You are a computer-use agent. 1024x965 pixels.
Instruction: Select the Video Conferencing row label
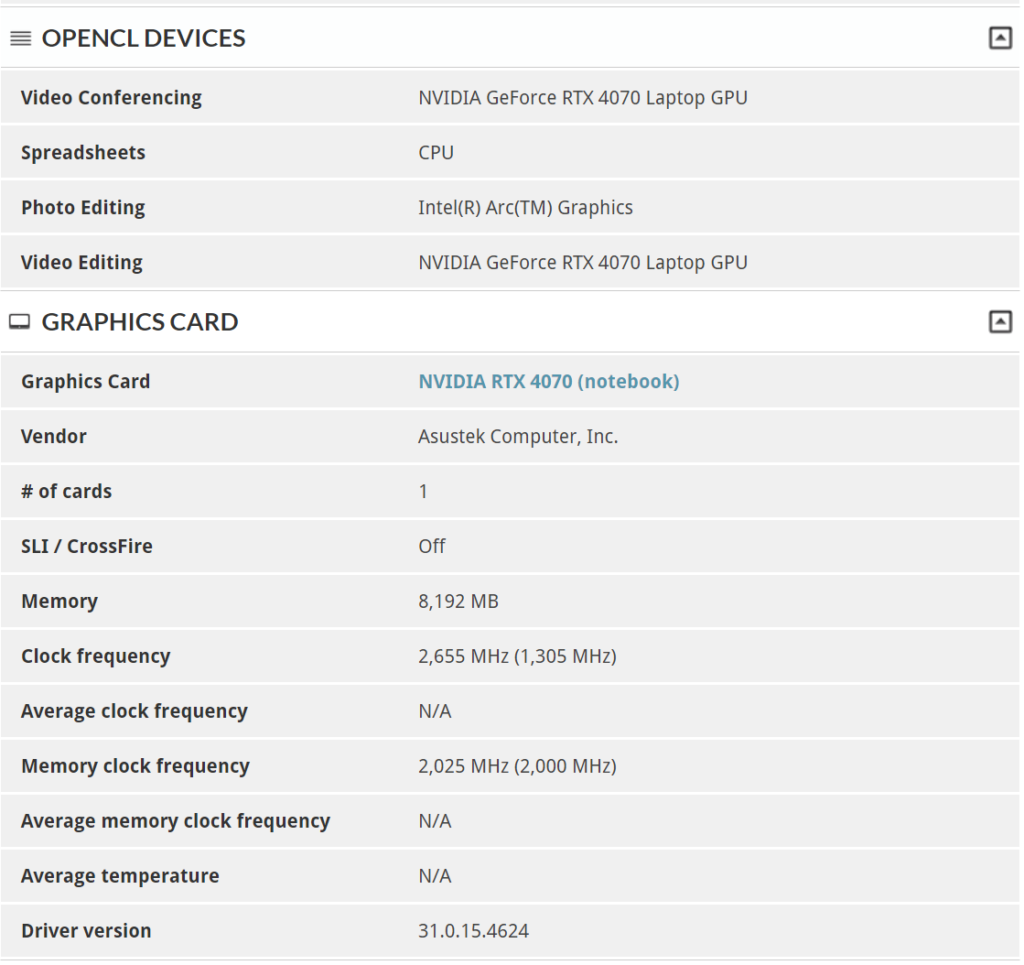[111, 98]
